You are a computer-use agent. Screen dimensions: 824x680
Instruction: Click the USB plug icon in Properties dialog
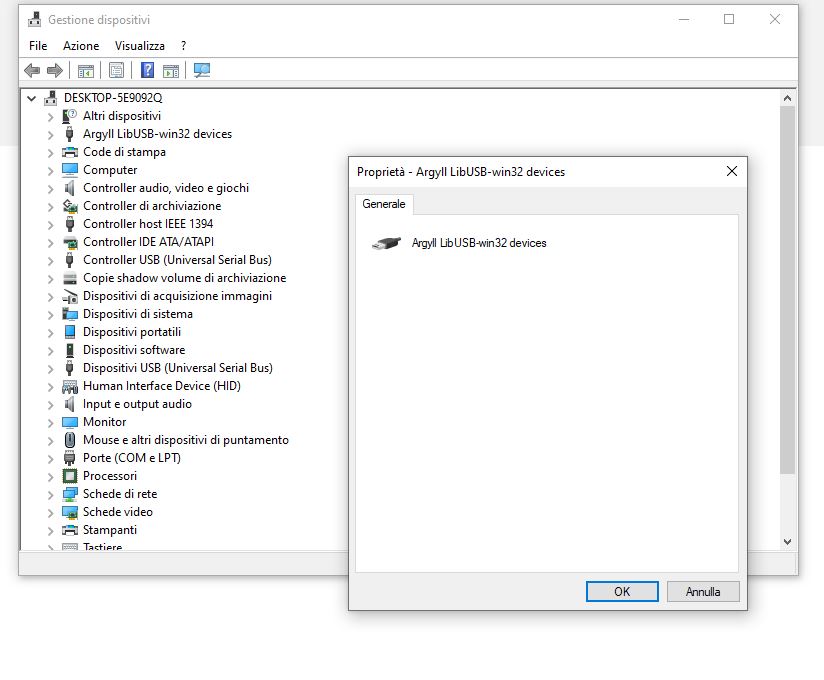point(386,243)
